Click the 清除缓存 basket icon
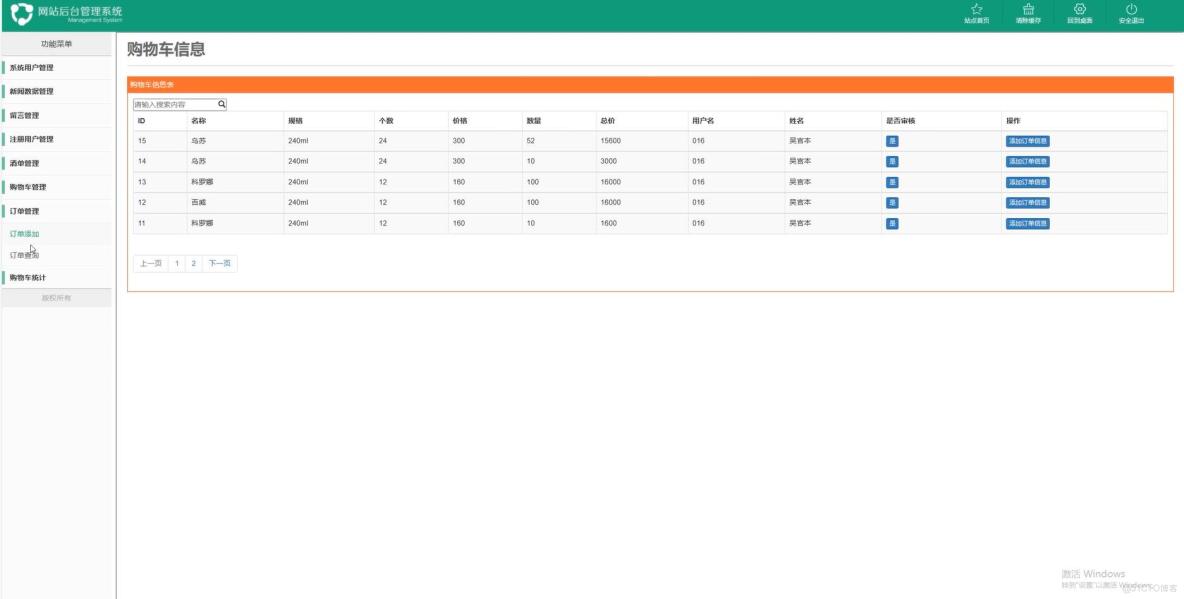 pyautogui.click(x=1028, y=9)
